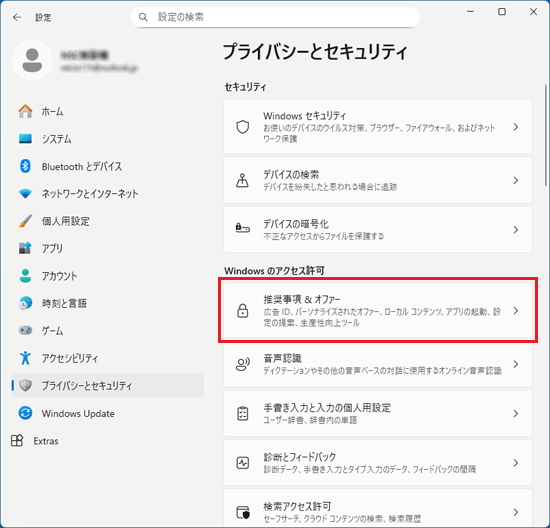The width and height of the screenshot is (550, 528).
Task: Click the 個人用設定 paintbrush icon
Action: 25,221
